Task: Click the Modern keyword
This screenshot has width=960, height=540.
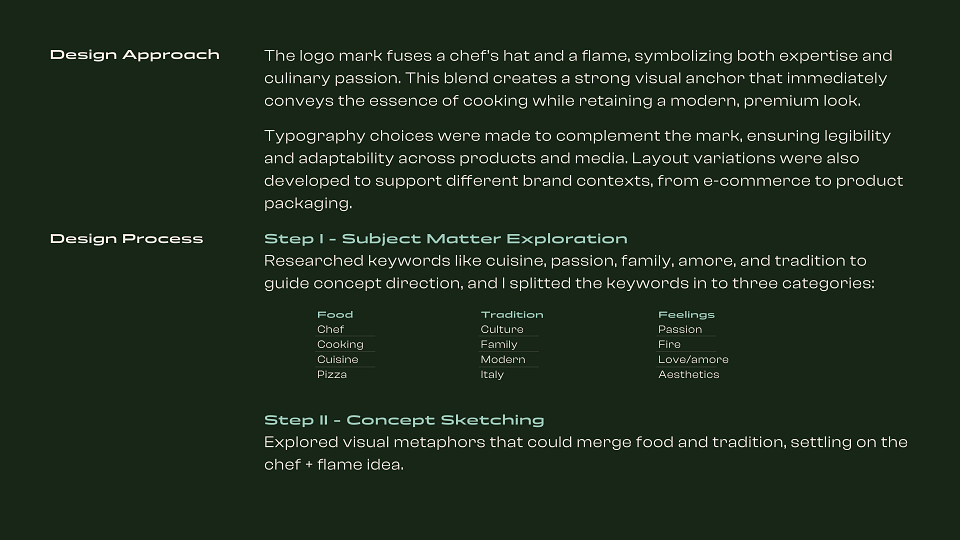Action: point(503,359)
